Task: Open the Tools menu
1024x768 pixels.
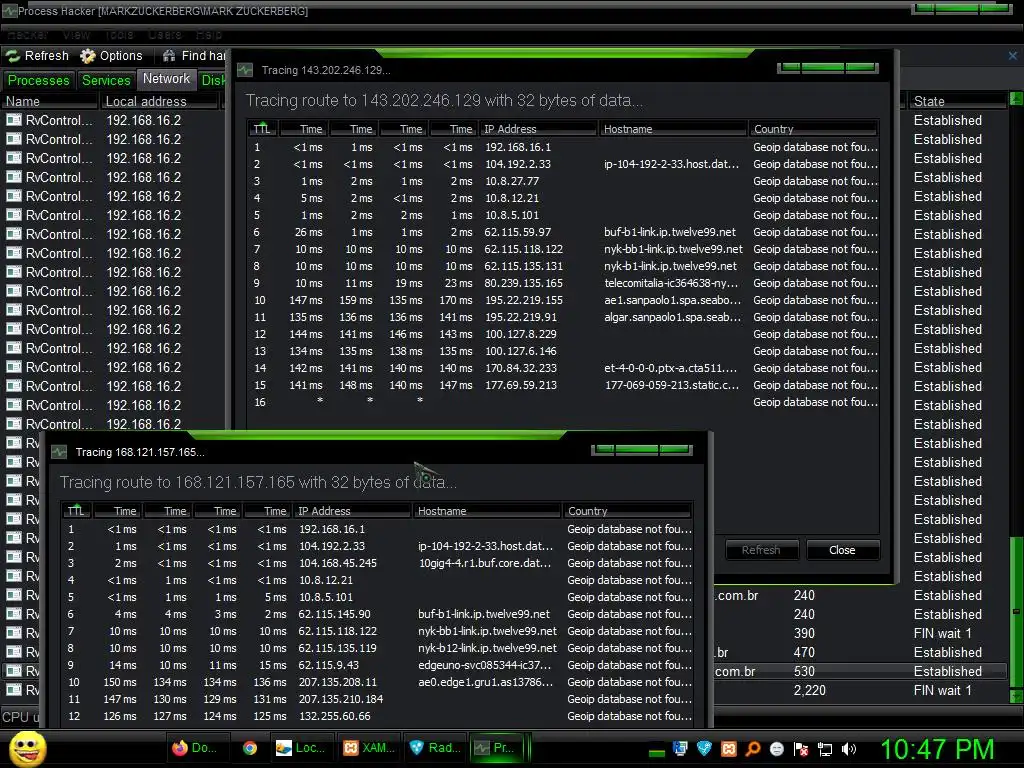Action: [x=120, y=35]
